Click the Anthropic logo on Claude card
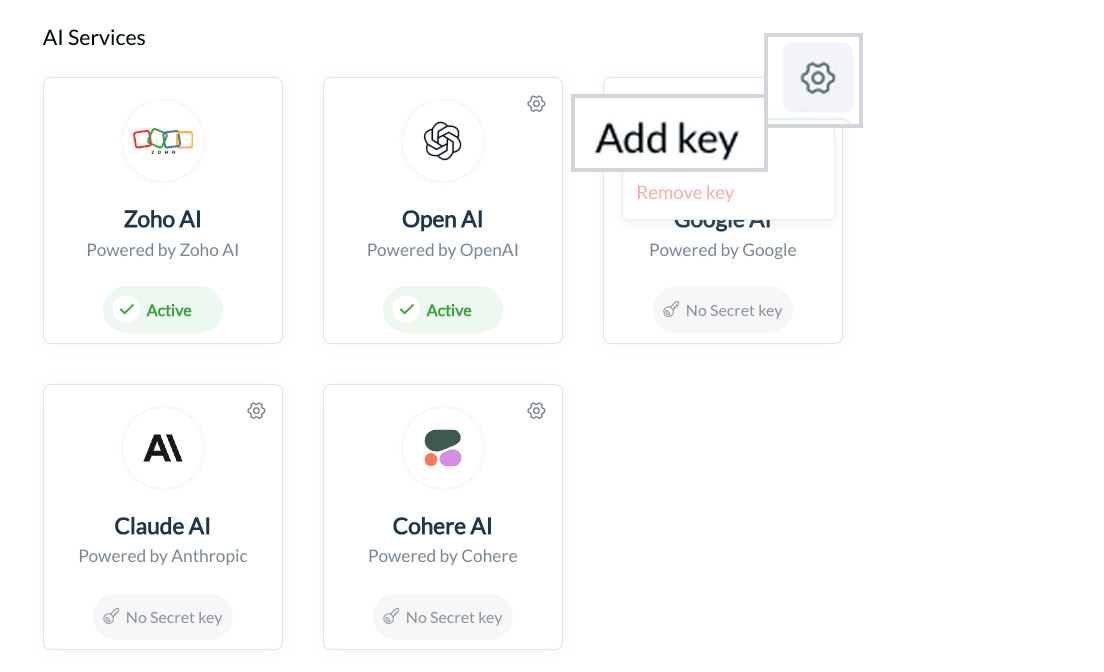 tap(163, 448)
